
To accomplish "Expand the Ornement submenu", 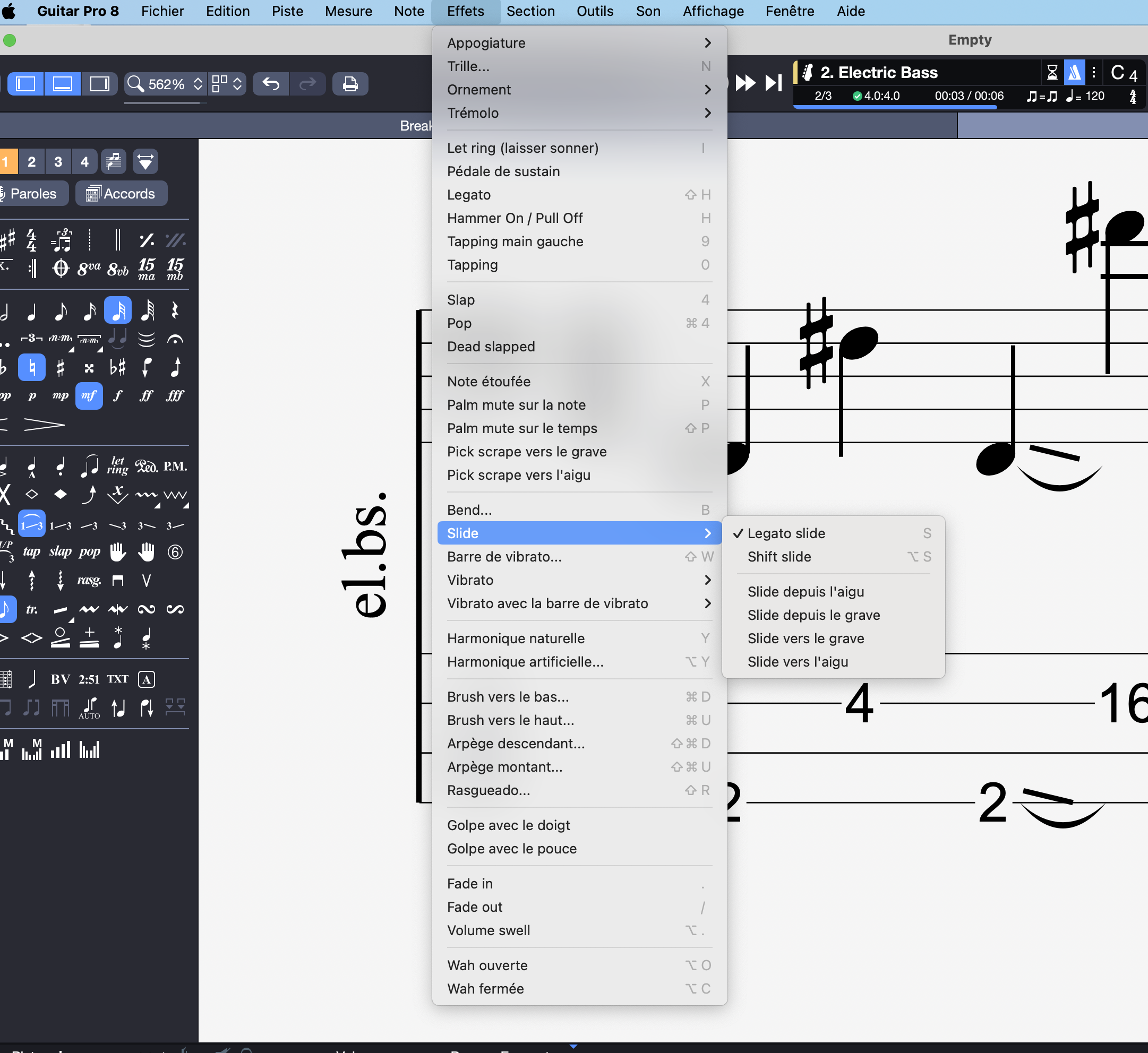I will pos(579,90).
